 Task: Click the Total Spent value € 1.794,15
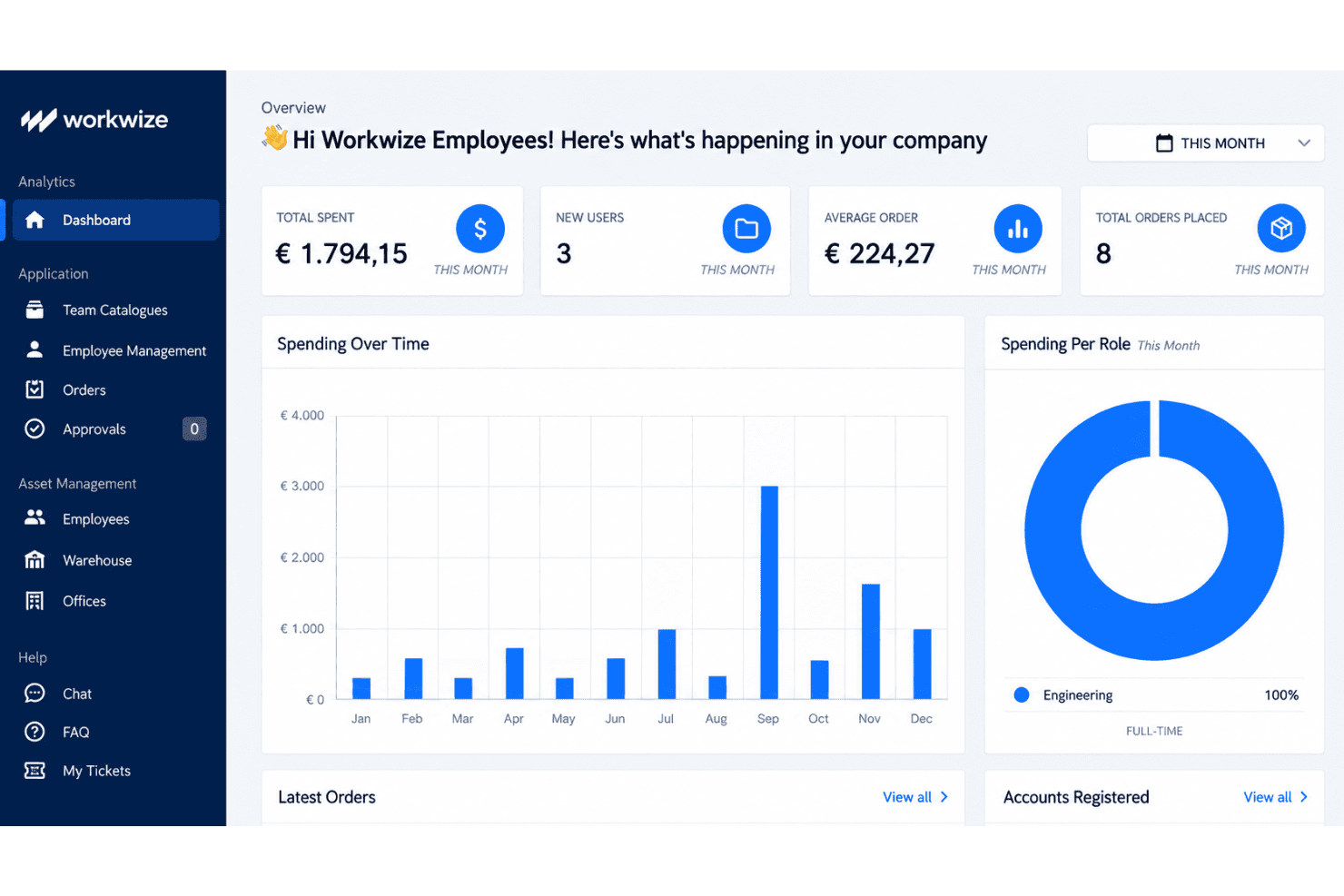point(341,253)
